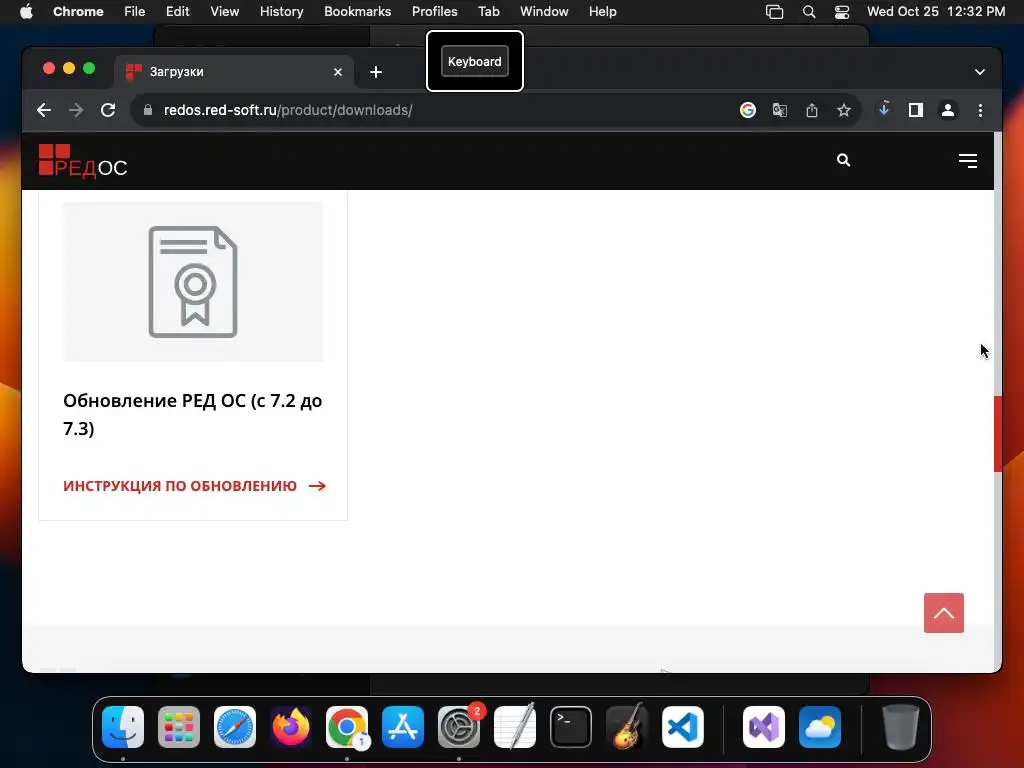Open the Bookmarks menu
Viewport: 1024px width, 768px height.
pyautogui.click(x=358, y=12)
